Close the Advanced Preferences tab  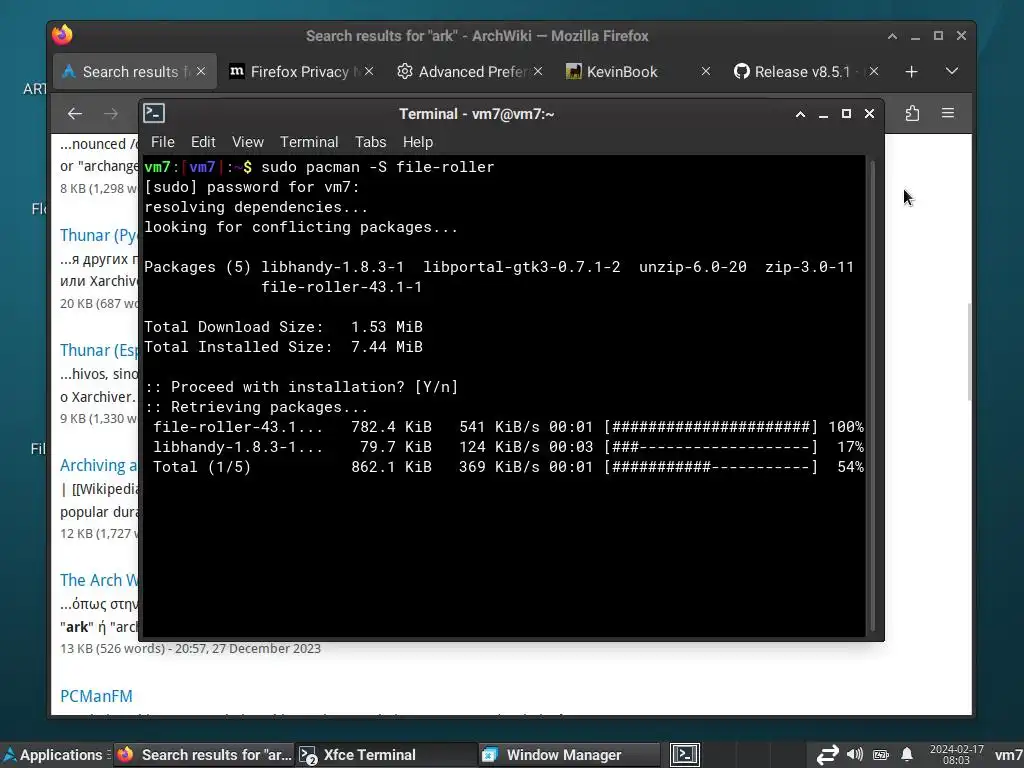tap(537, 71)
